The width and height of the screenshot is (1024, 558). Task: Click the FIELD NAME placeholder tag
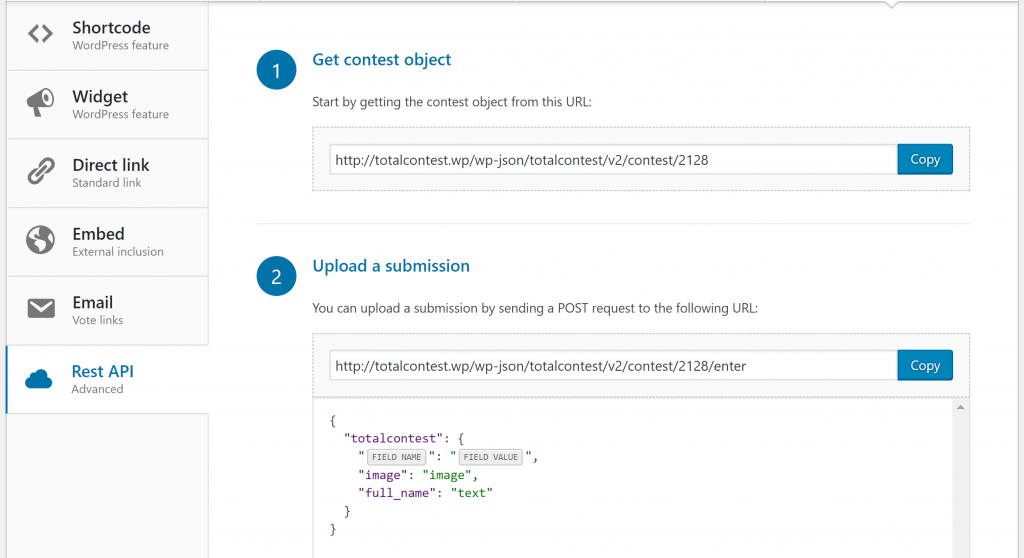click(x=396, y=457)
